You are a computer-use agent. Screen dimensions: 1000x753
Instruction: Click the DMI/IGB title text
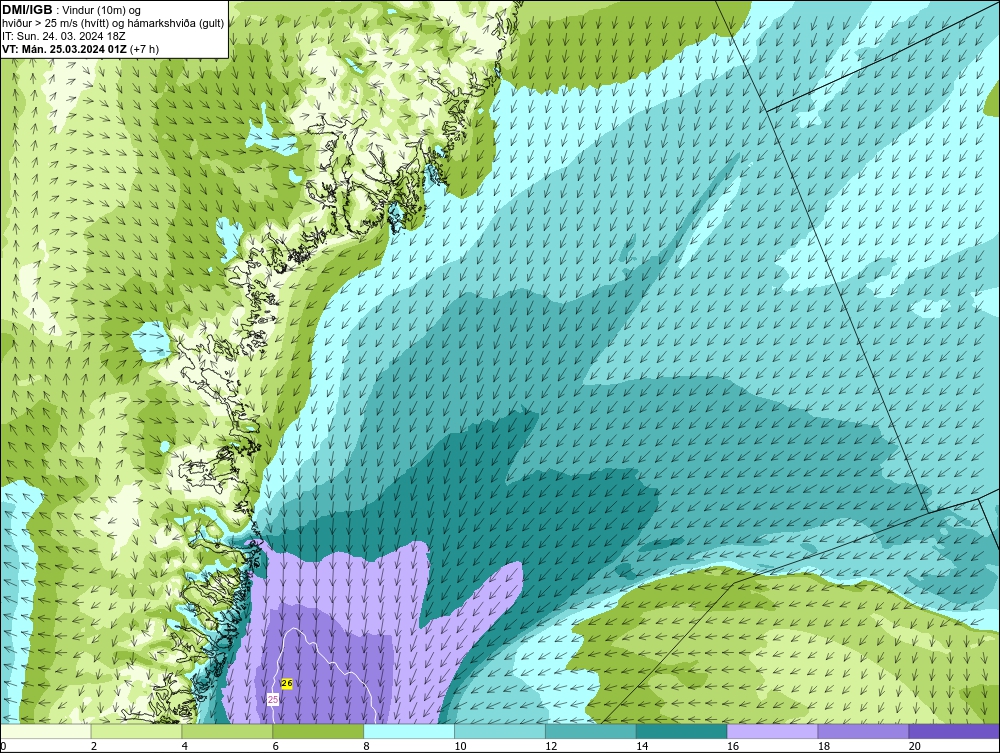point(28,10)
